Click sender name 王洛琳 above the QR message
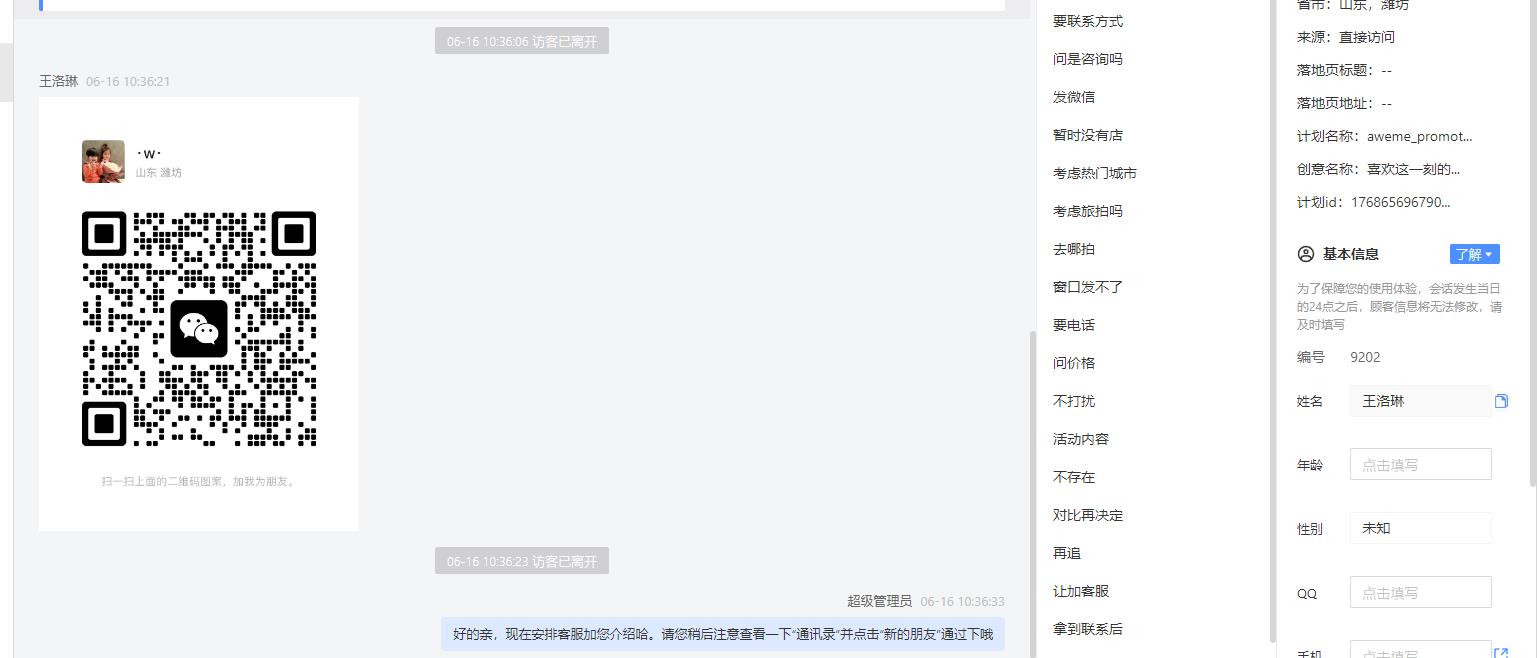Screen dimensions: 1537x658 coord(59,81)
